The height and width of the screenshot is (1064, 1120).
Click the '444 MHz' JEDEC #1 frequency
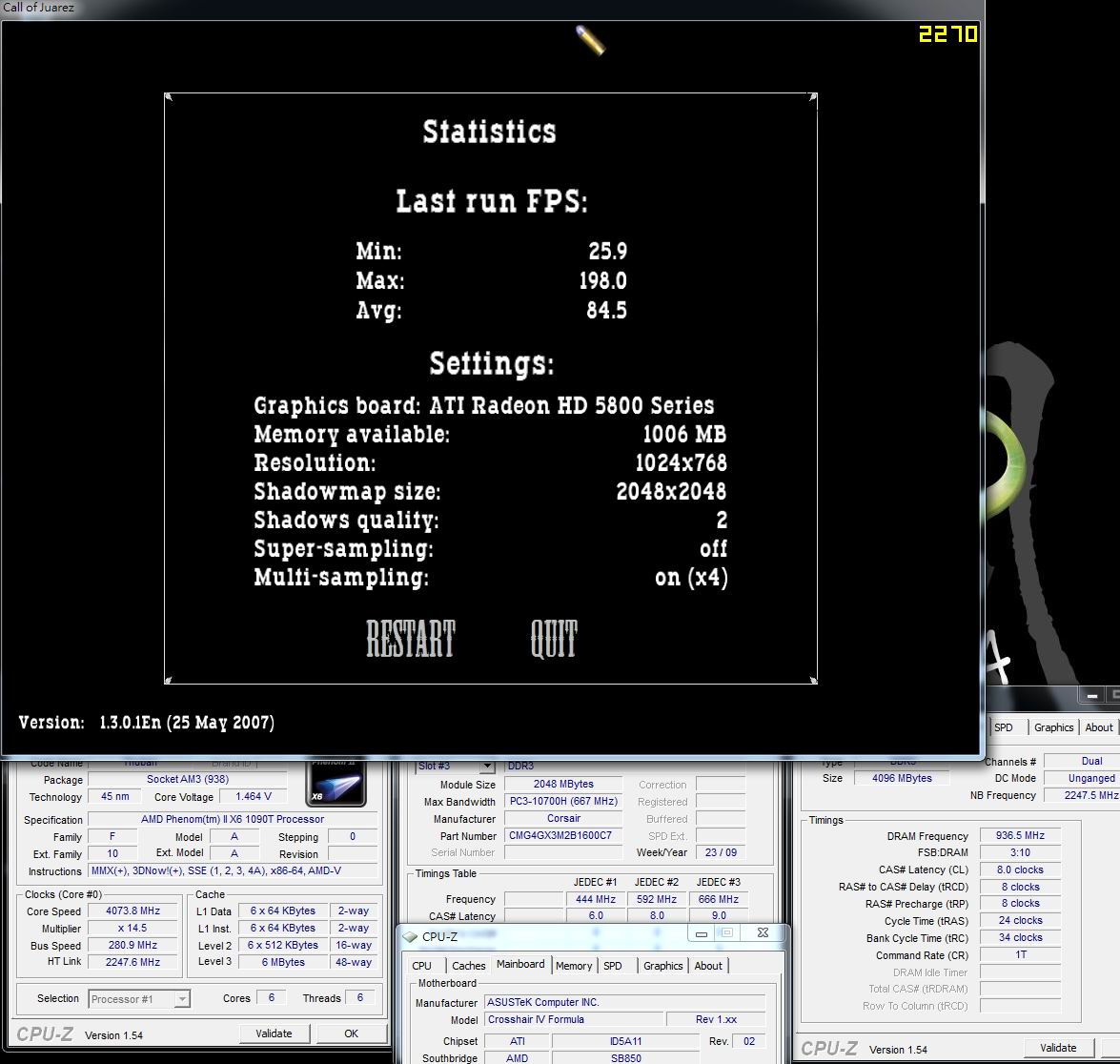click(596, 899)
